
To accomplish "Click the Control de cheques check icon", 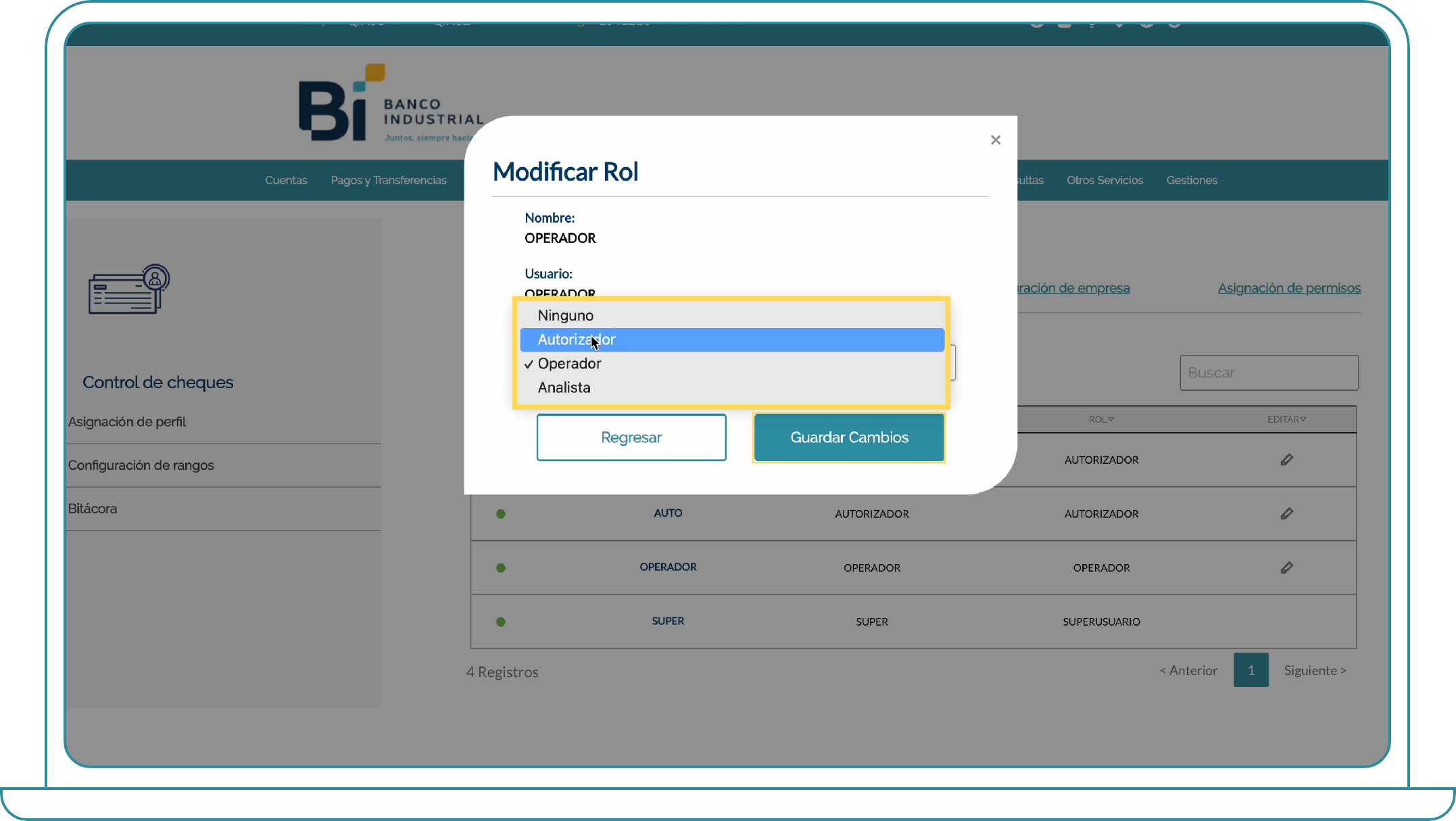I will (x=129, y=289).
